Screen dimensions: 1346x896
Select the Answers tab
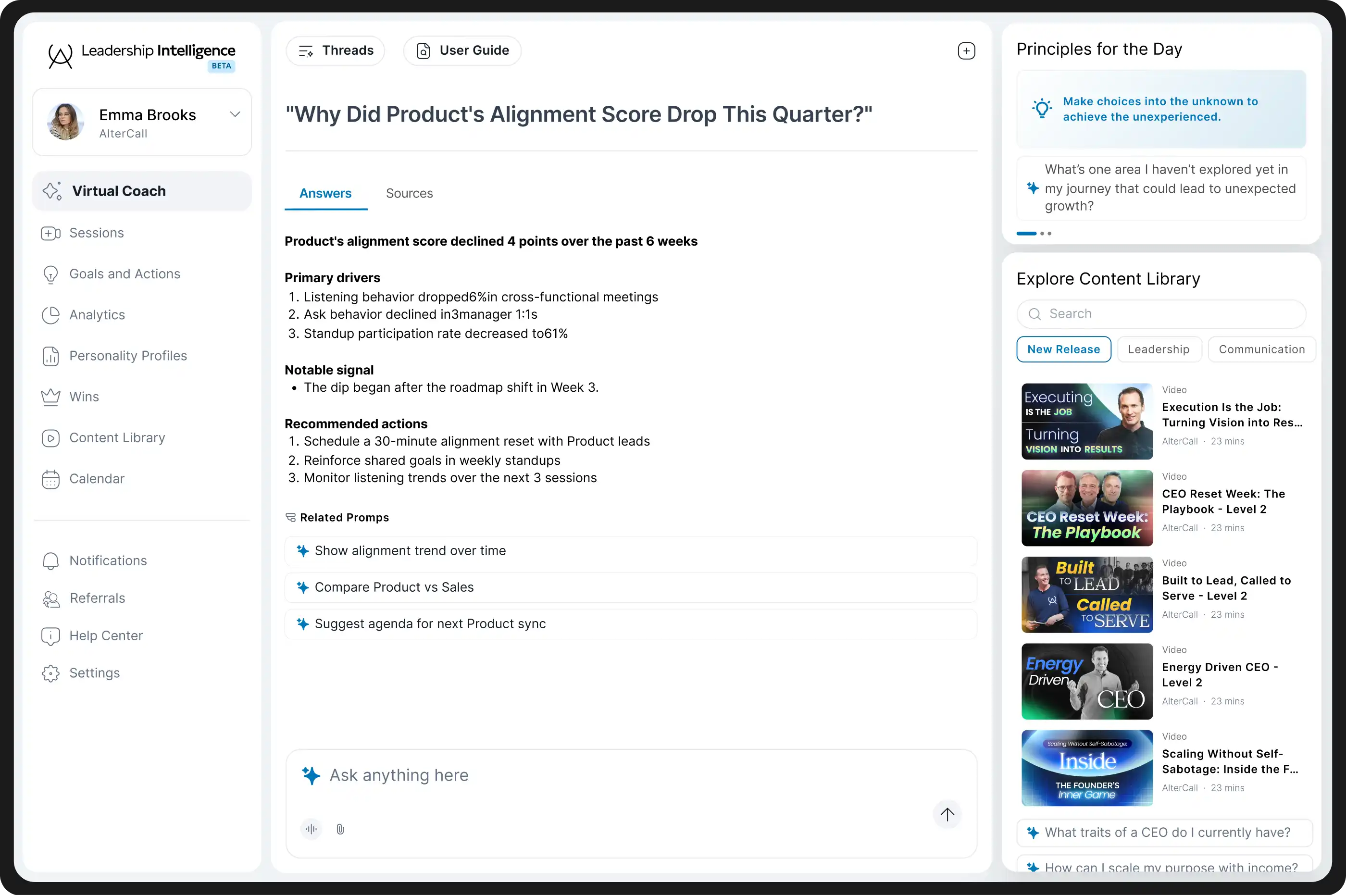tap(325, 194)
